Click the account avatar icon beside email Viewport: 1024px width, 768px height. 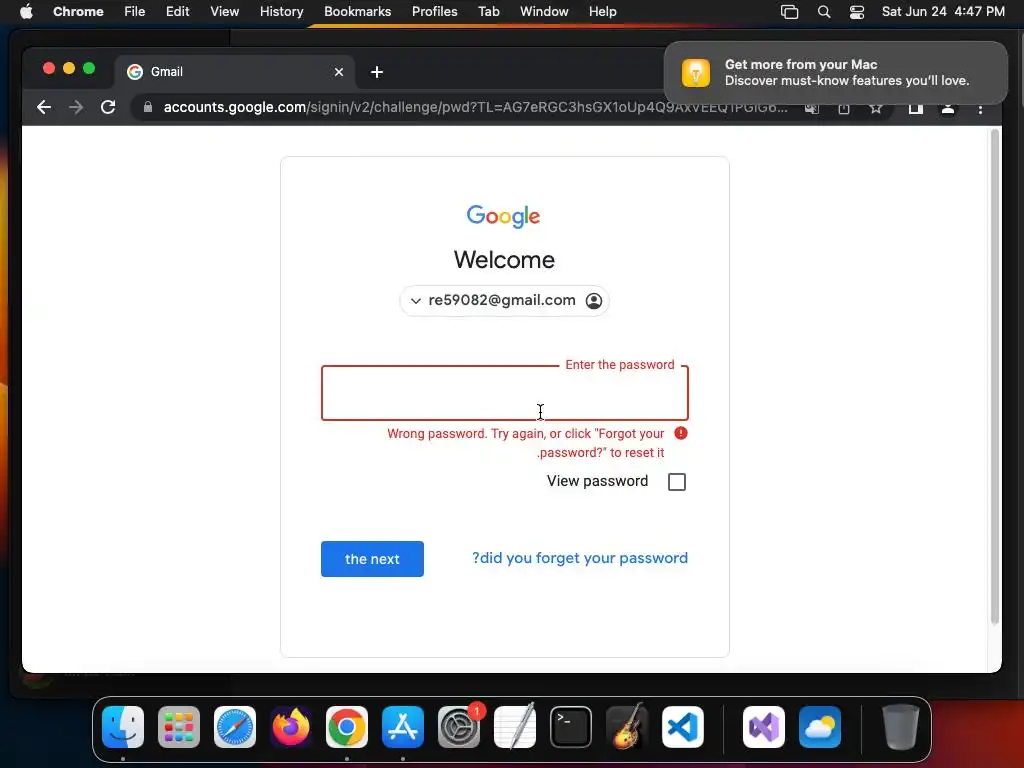click(594, 300)
